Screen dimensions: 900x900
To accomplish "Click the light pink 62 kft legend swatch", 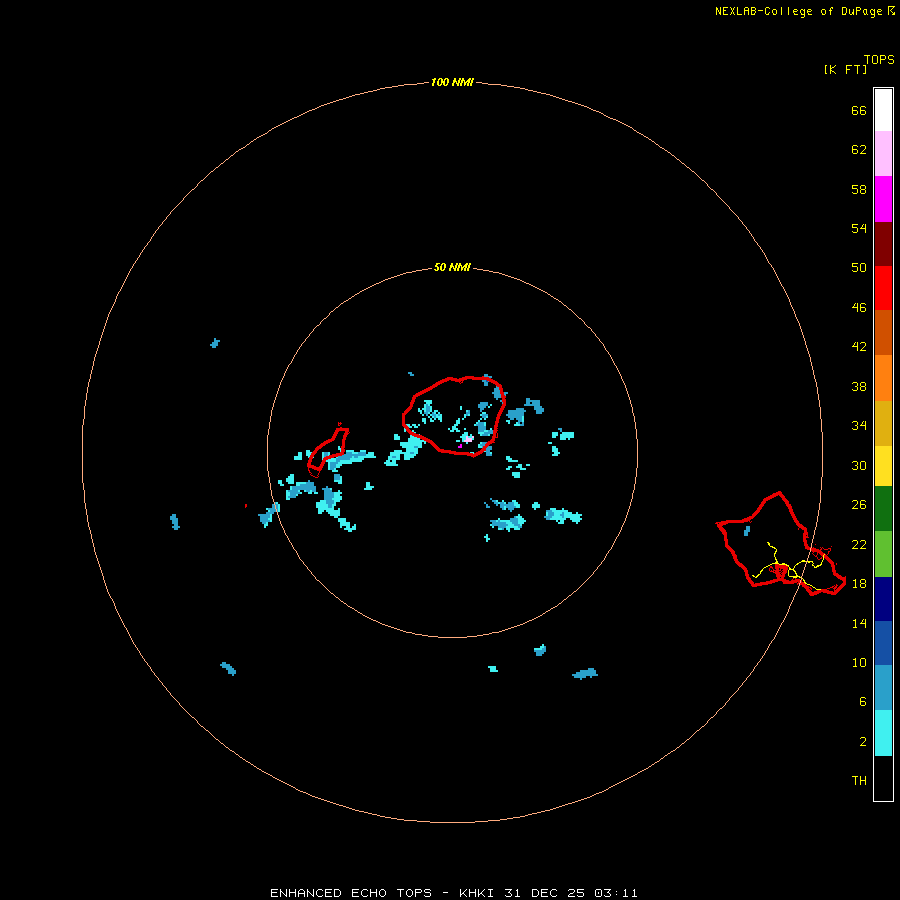I will 883,154.
